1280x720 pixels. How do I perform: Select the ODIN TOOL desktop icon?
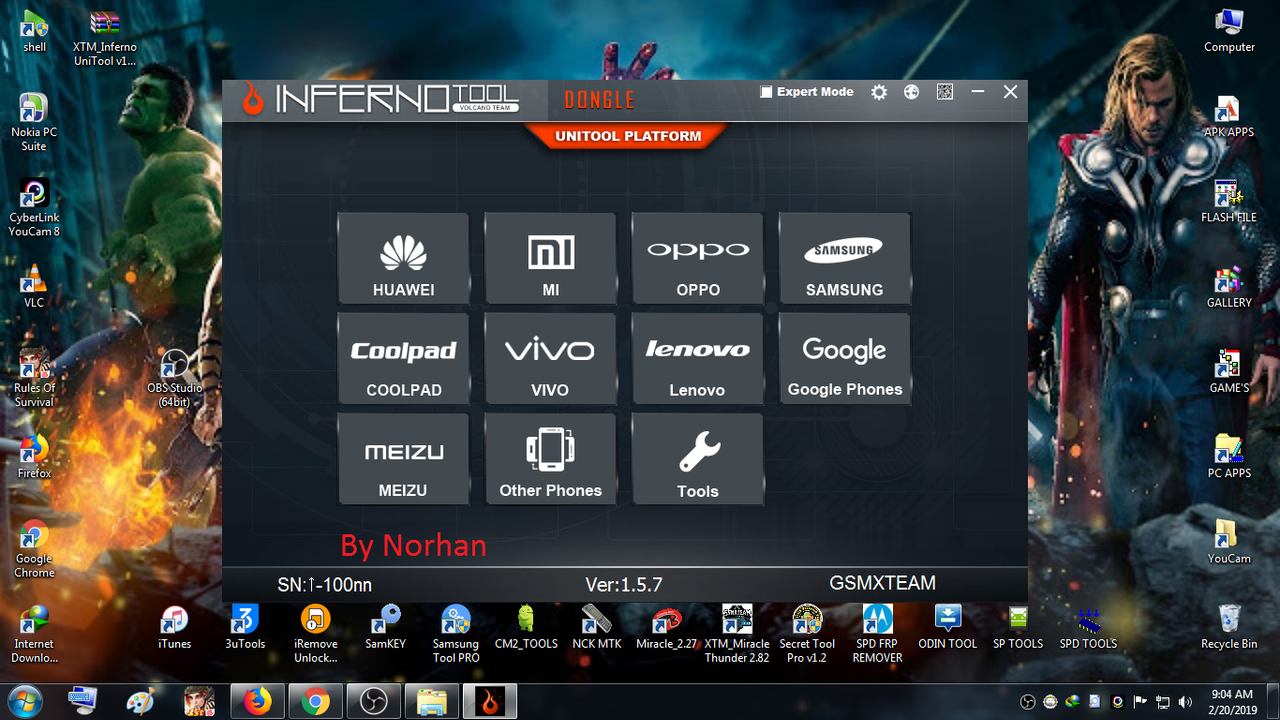948,627
